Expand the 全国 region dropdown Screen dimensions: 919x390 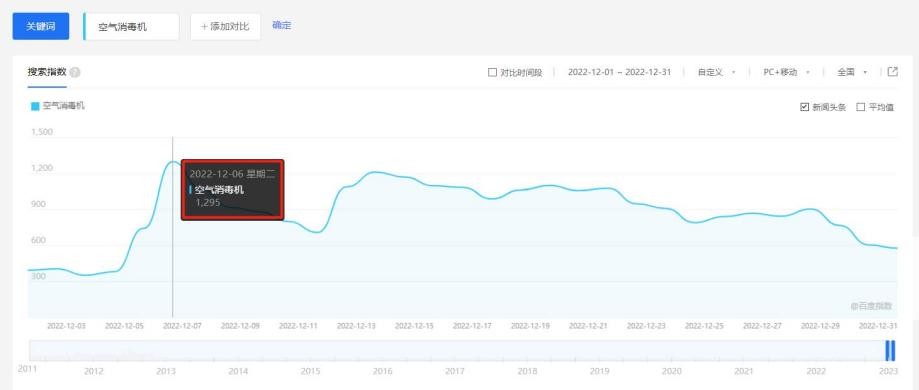[x=852, y=72]
